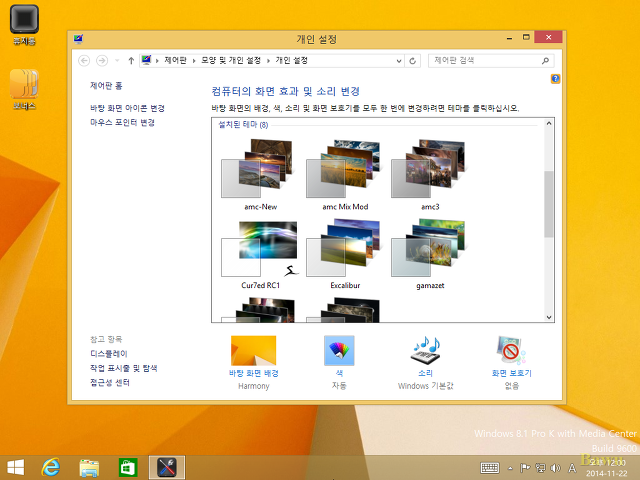Click the IME language A indicator
Screen dimensions: 640x480
572,468
